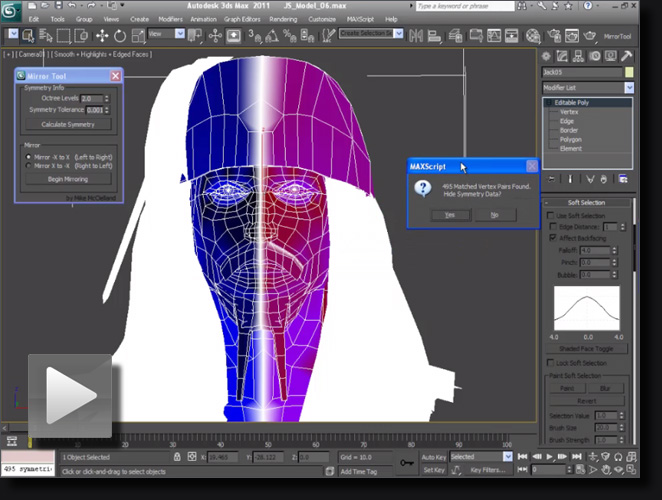This screenshot has width=662, height=500.
Task: Open Selected key filter dropdown
Action: [x=481, y=457]
